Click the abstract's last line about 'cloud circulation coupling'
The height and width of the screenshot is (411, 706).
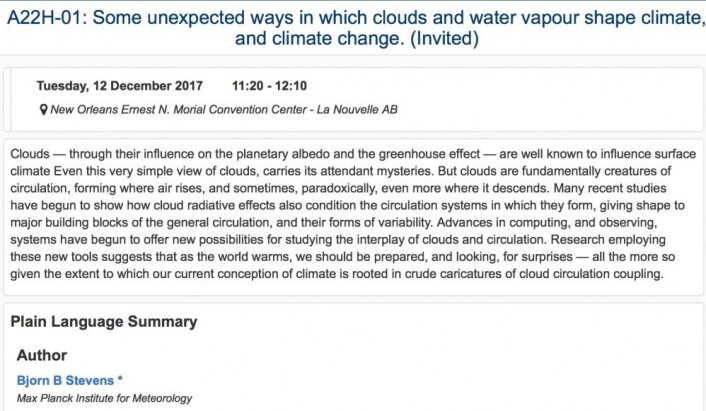(x=337, y=274)
